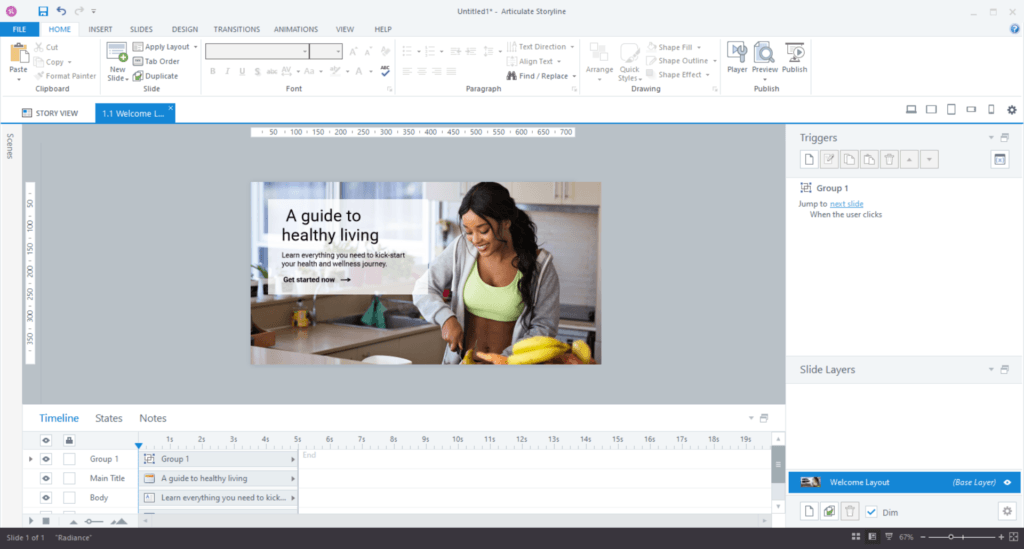Image resolution: width=1024 pixels, height=549 pixels.
Task: Open the Preview dropdown arrow
Action: 765,79
